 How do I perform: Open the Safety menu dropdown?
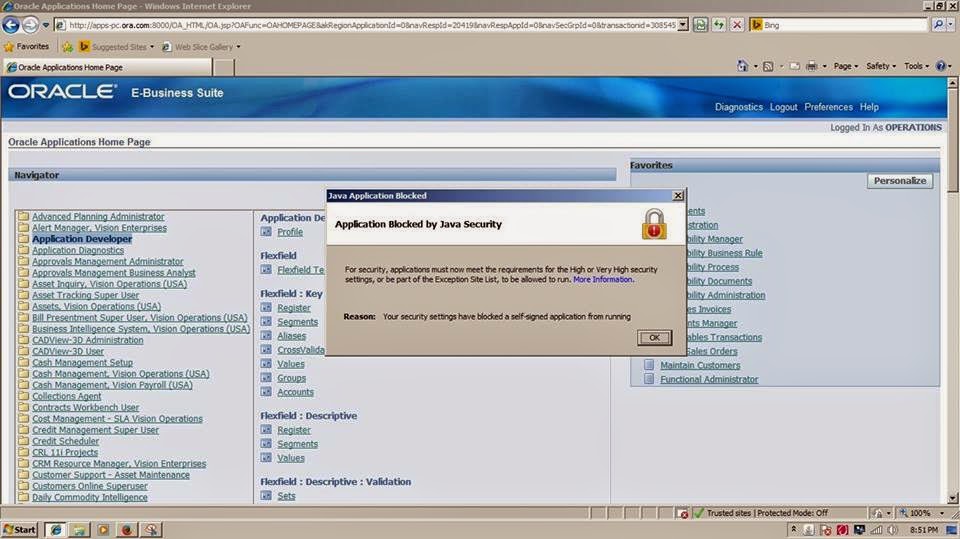point(880,66)
